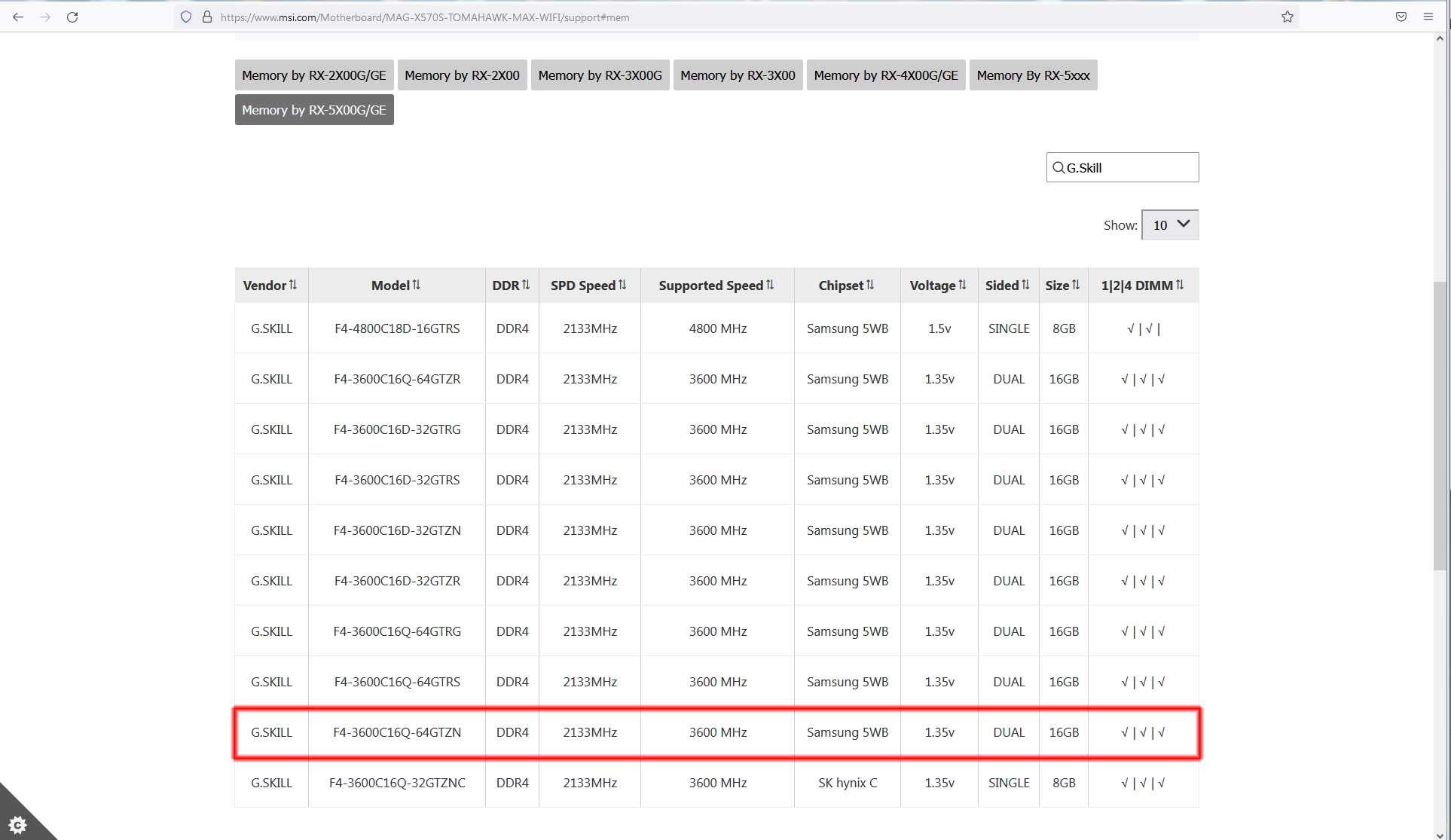Screen dimensions: 1451x840
Task: Open the Firefox hamburger menu
Action: coord(1428,17)
